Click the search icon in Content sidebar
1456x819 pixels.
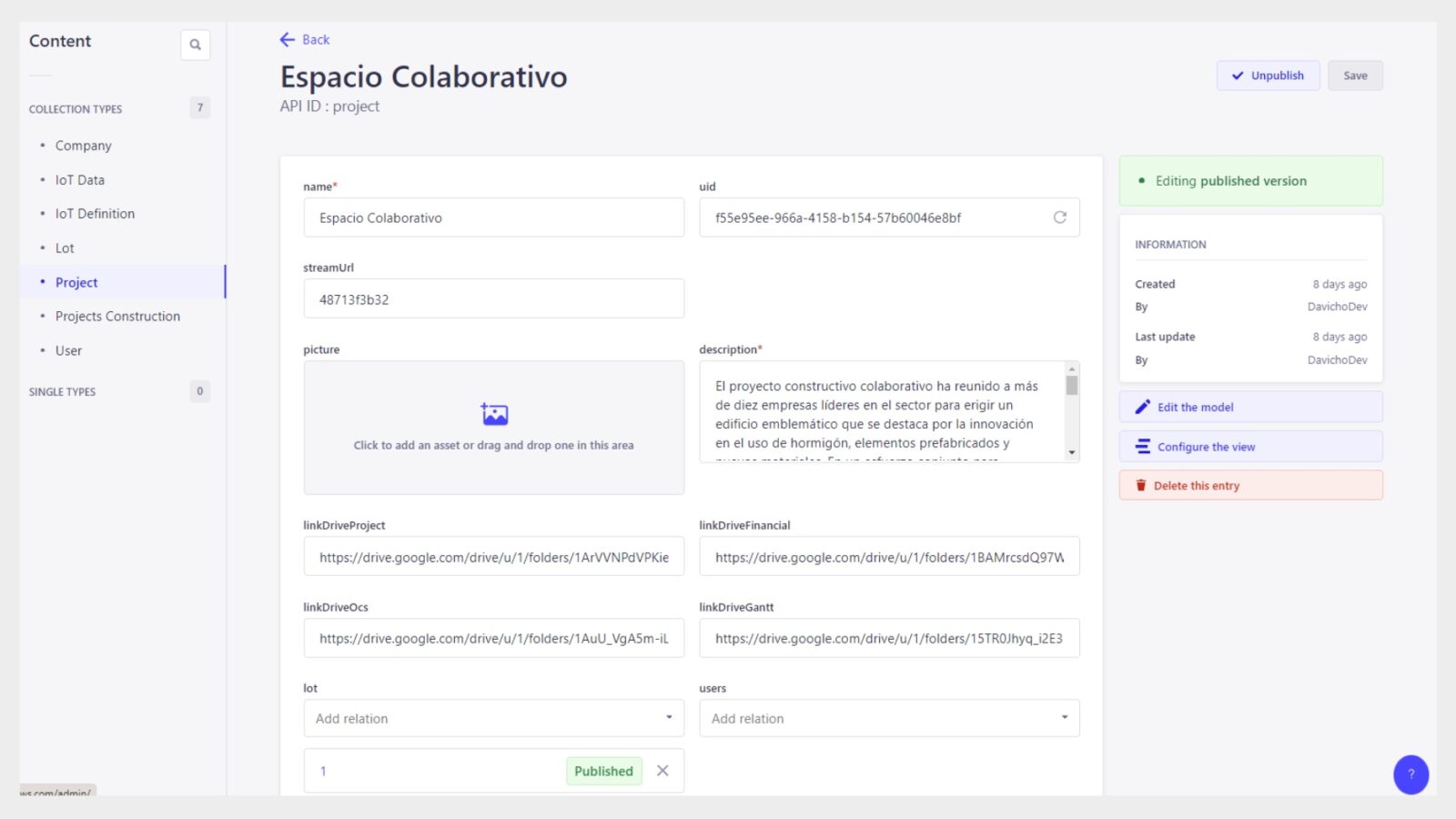(x=195, y=45)
